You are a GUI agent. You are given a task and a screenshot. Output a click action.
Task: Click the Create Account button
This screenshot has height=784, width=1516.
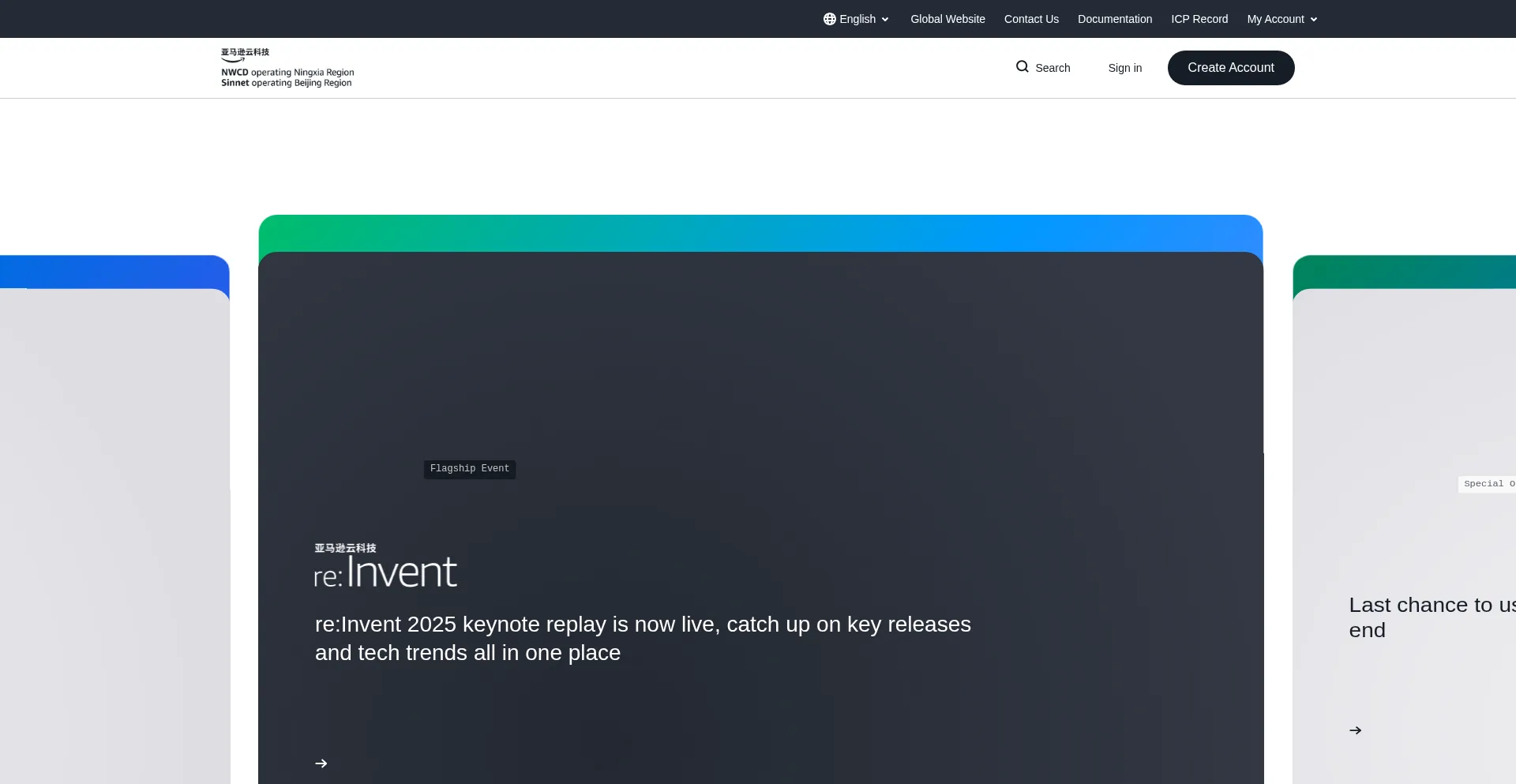click(1231, 68)
